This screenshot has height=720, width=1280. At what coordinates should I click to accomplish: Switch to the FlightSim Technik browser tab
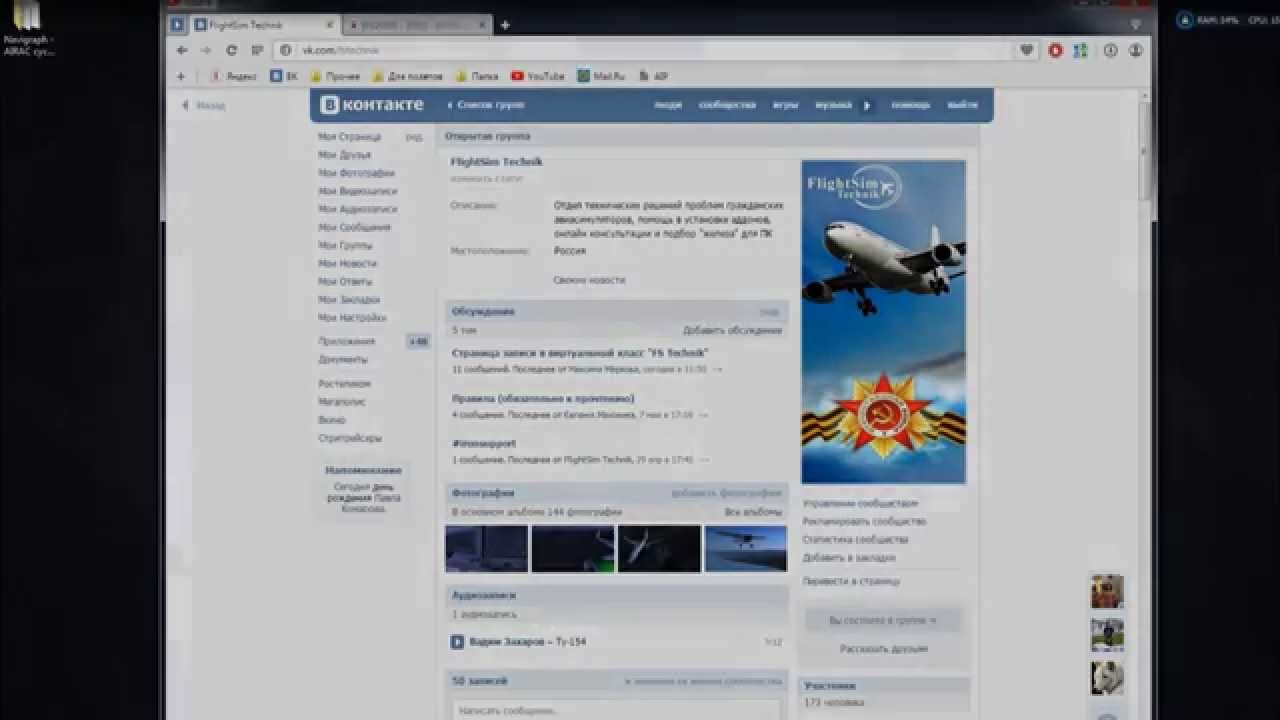coord(265,25)
